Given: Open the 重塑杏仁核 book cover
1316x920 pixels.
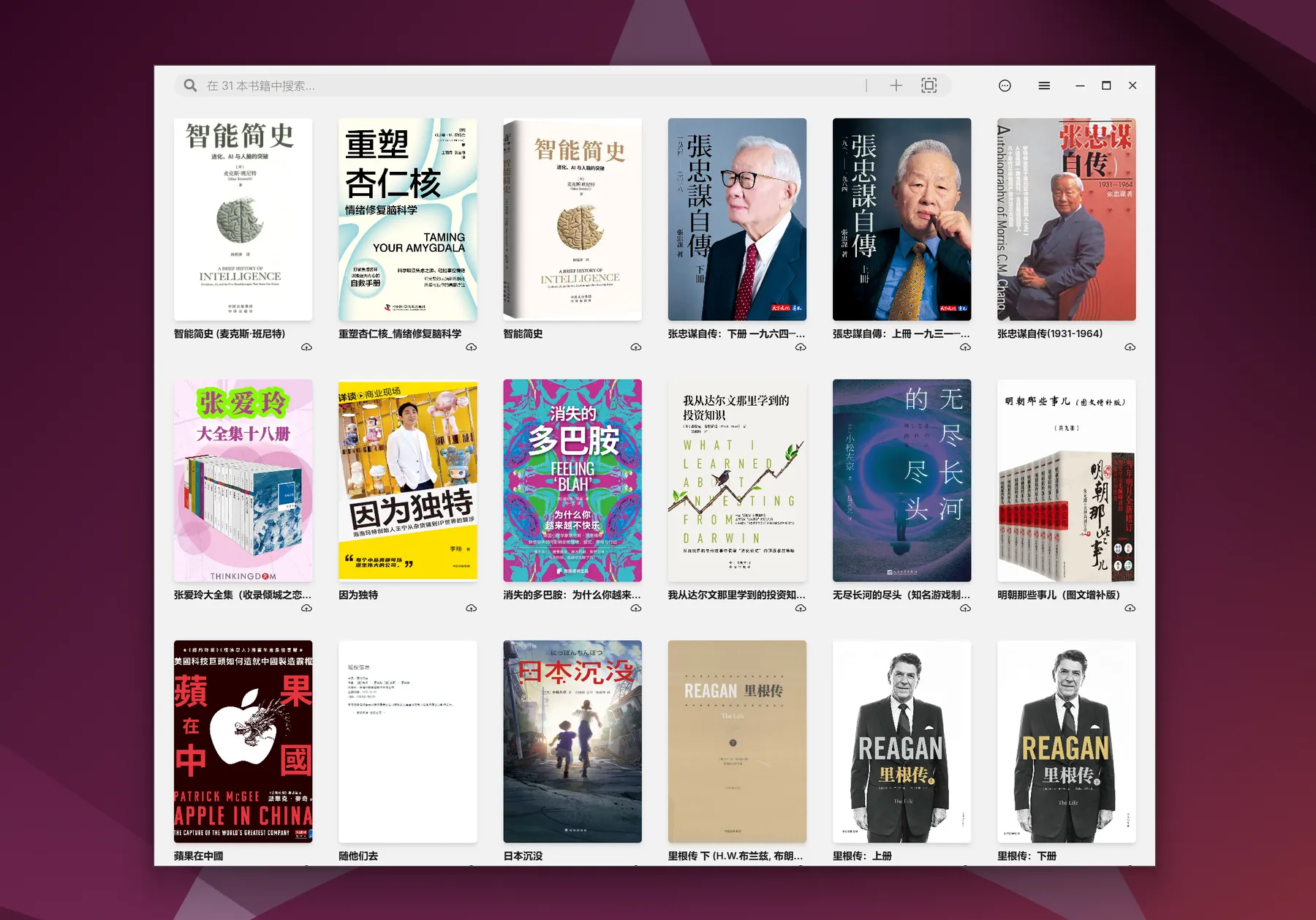Looking at the screenshot, I should (x=407, y=219).
